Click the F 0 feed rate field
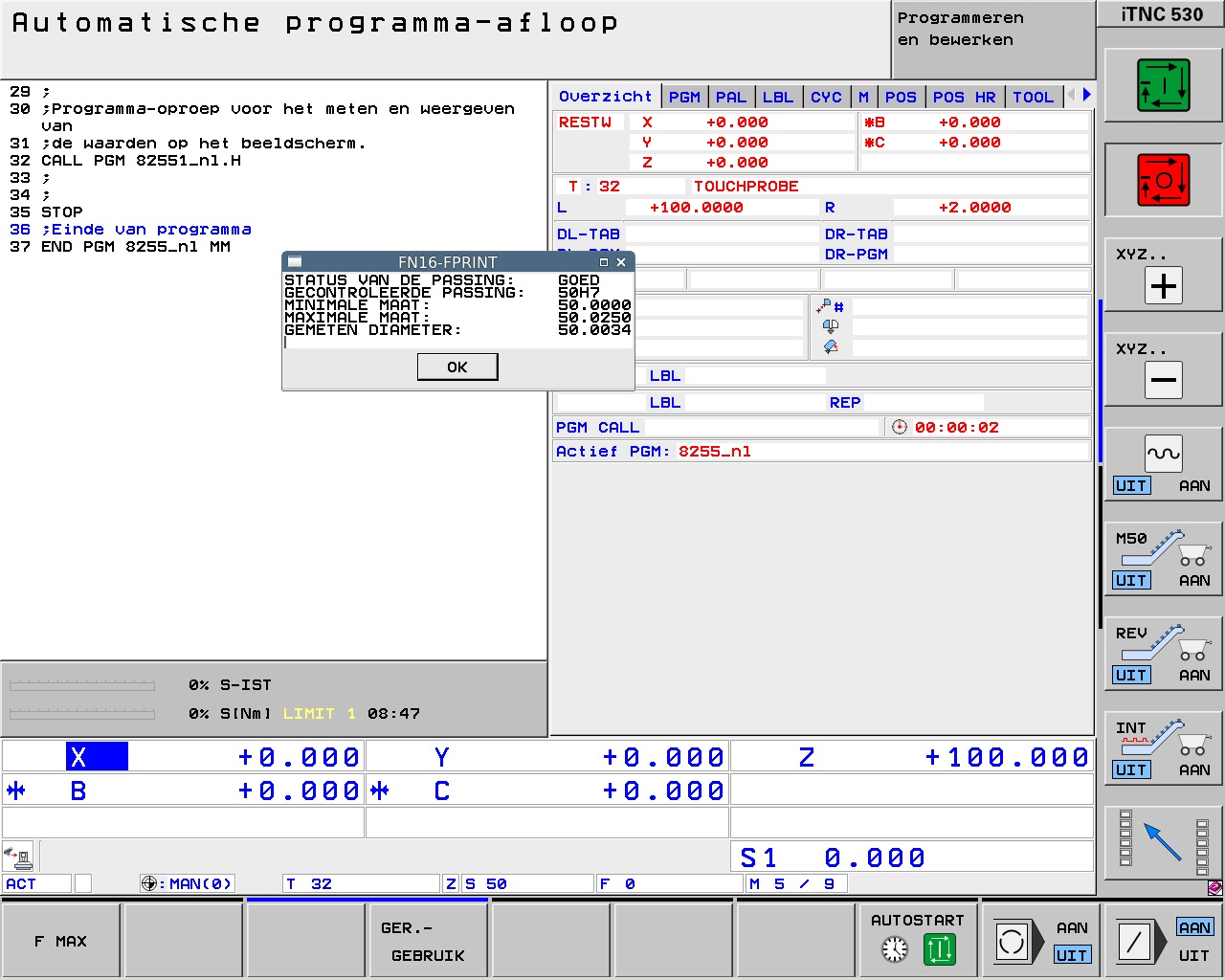The width and height of the screenshot is (1225, 980). pos(670,883)
